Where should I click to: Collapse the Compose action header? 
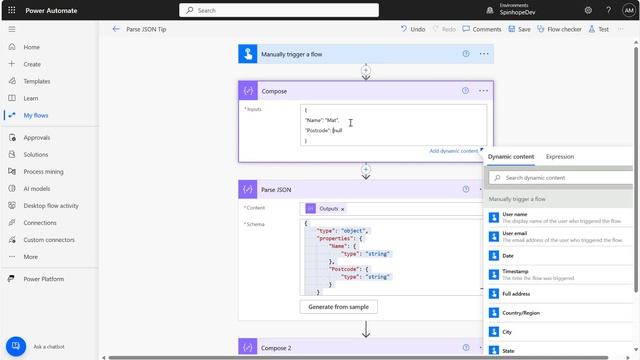[366, 91]
